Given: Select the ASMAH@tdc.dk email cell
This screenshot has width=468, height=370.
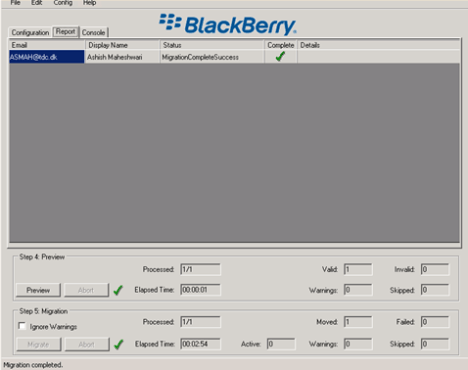Looking at the screenshot, I should coord(47,57).
